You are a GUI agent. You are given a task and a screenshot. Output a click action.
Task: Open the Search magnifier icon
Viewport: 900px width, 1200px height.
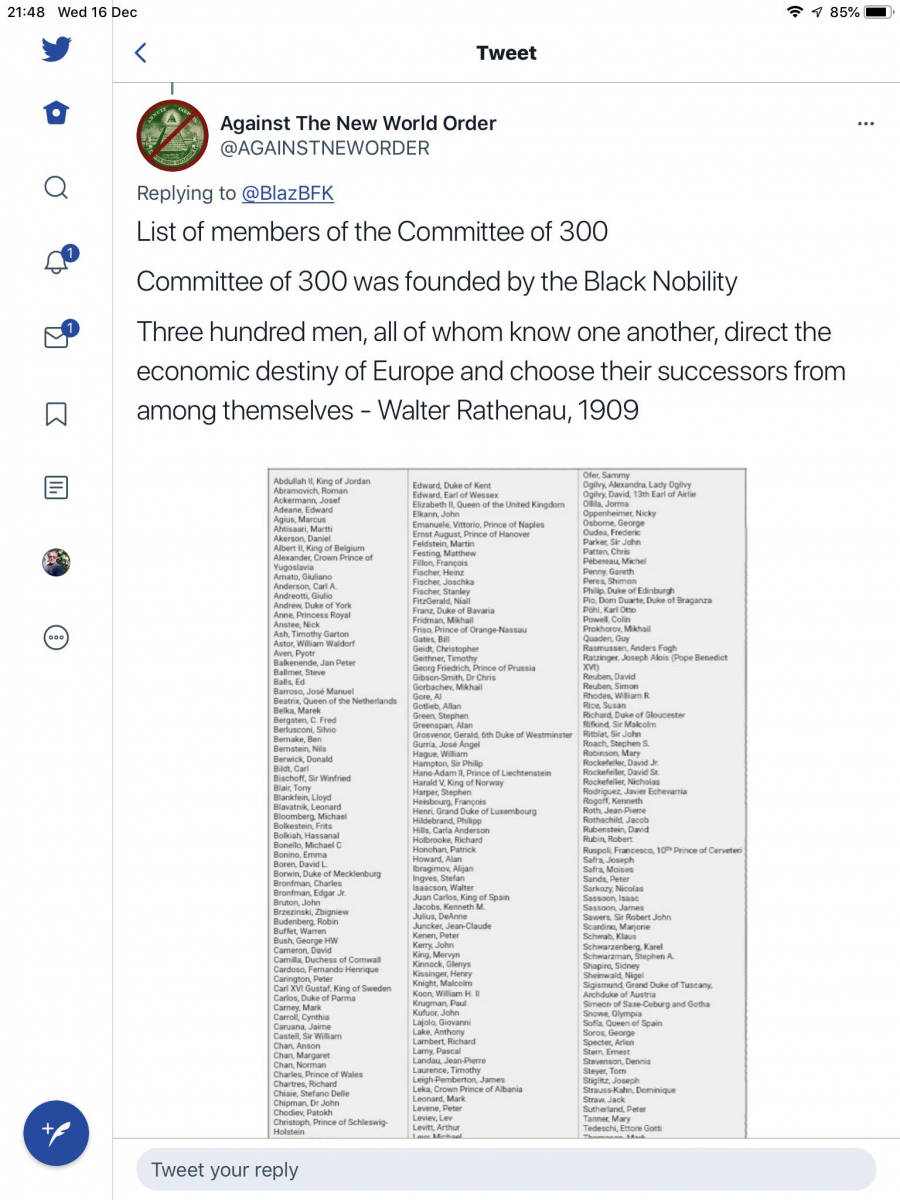(x=56, y=187)
